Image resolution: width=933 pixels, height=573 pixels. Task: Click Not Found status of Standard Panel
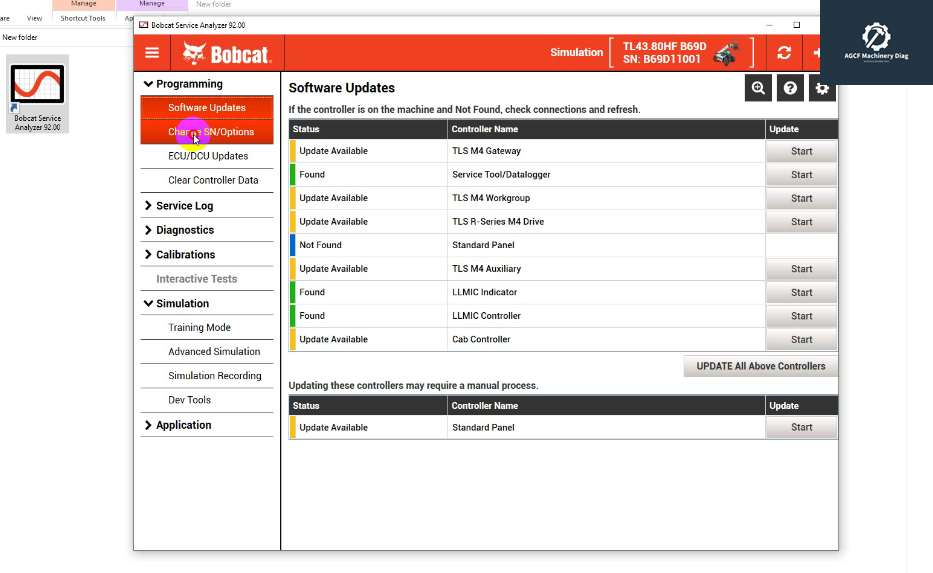coord(320,245)
